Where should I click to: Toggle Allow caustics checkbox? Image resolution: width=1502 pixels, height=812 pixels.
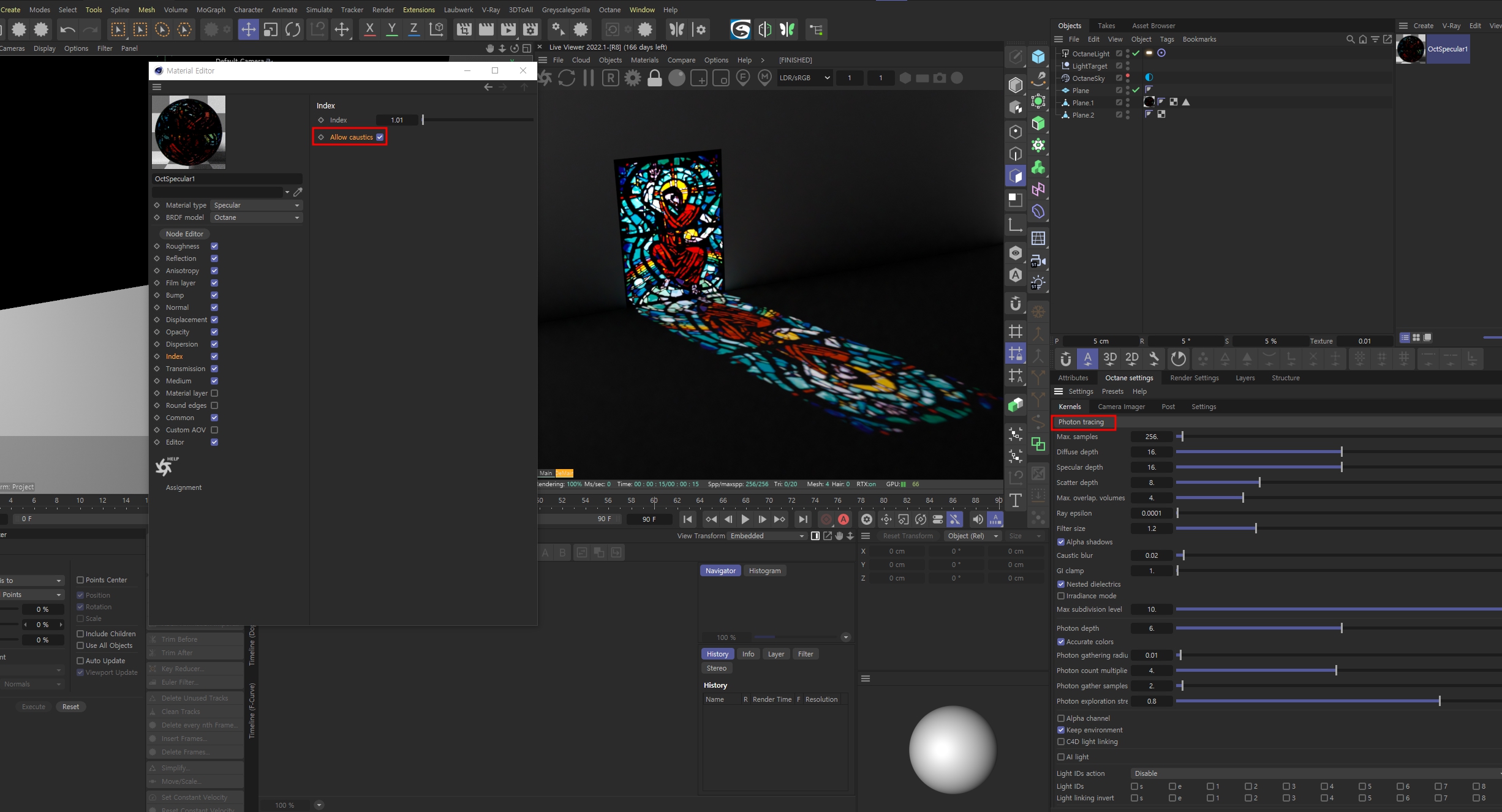tap(380, 137)
